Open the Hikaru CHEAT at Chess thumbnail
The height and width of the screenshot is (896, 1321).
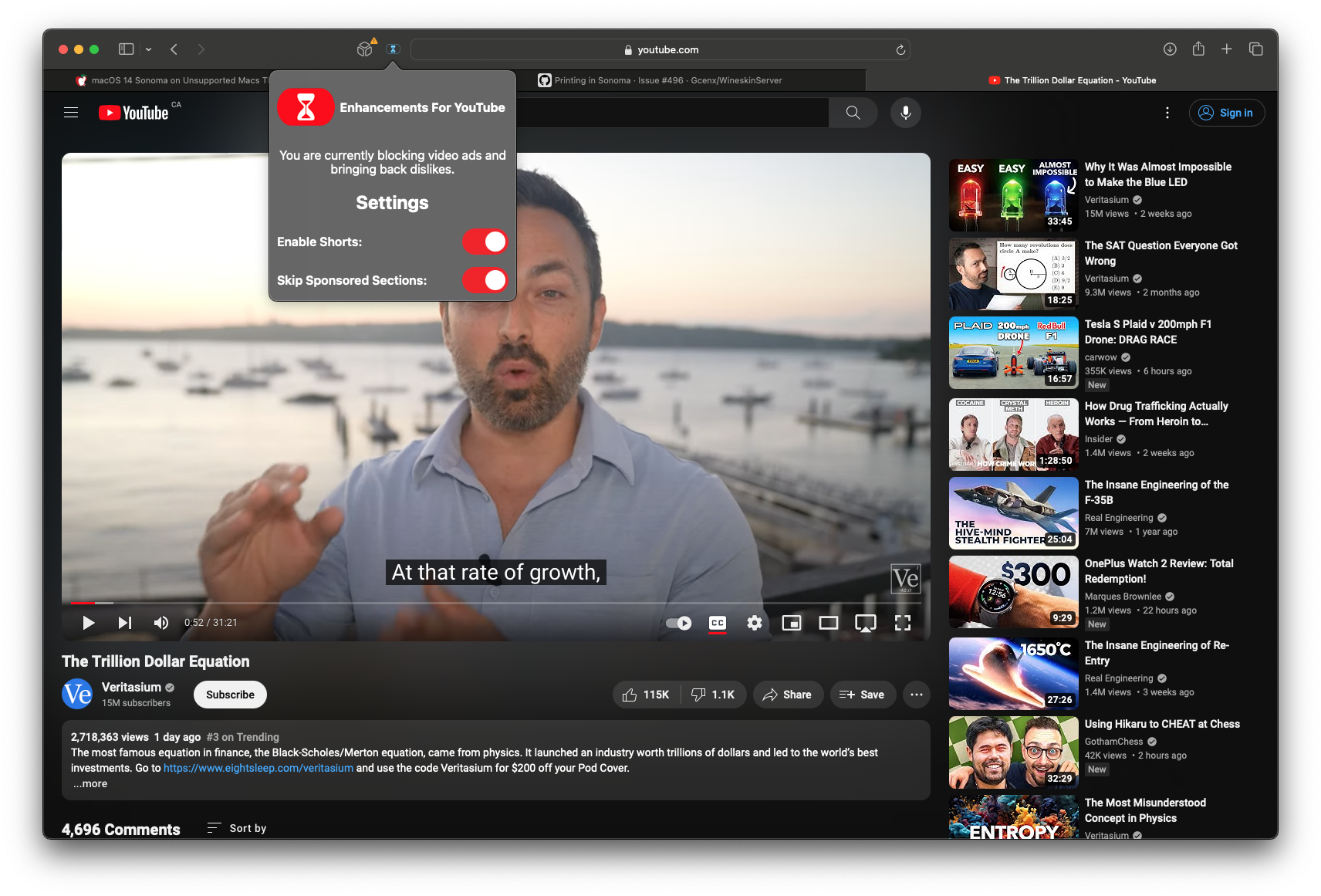tap(1013, 752)
